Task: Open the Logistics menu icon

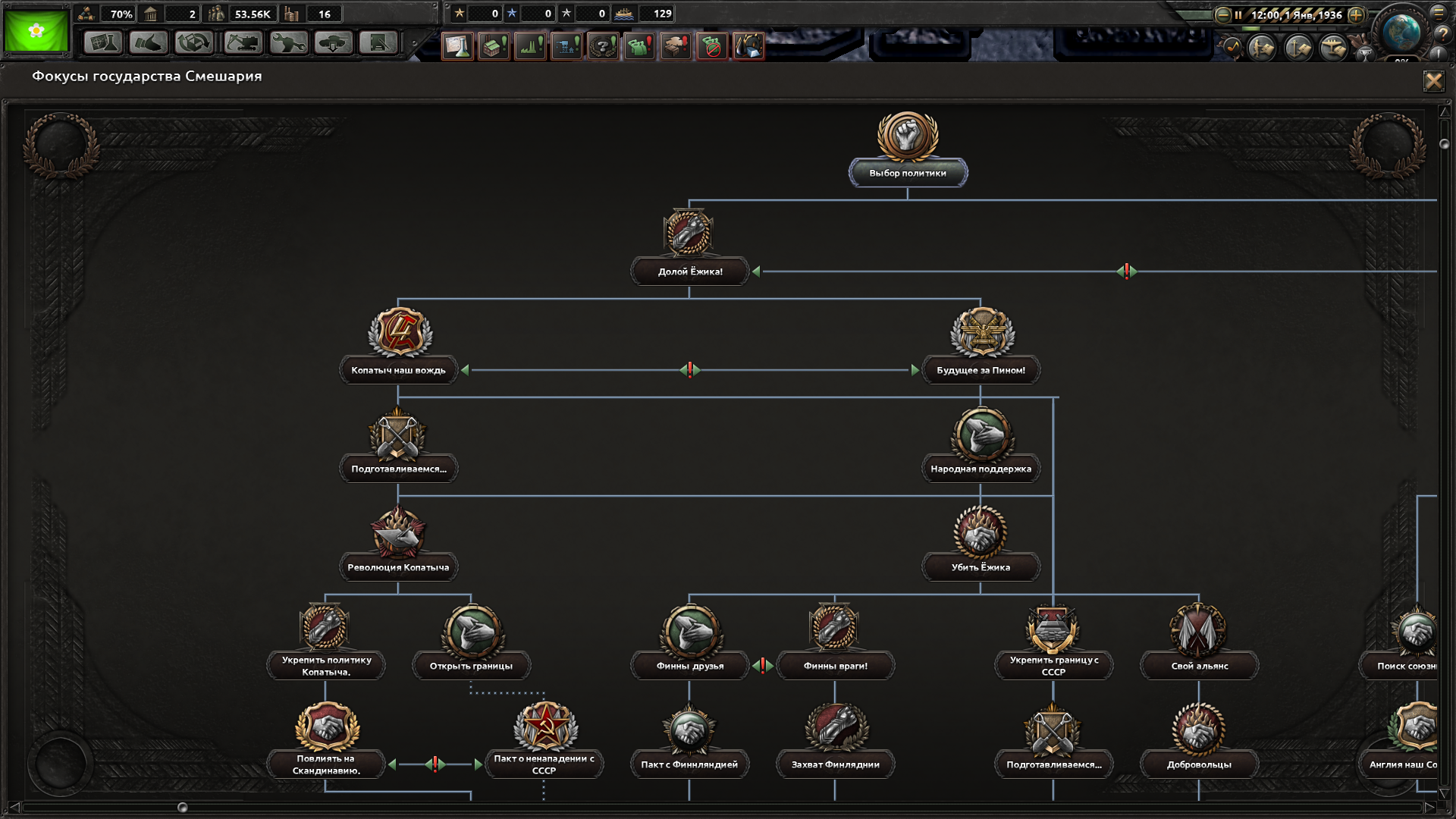Action: pyautogui.click(x=378, y=42)
